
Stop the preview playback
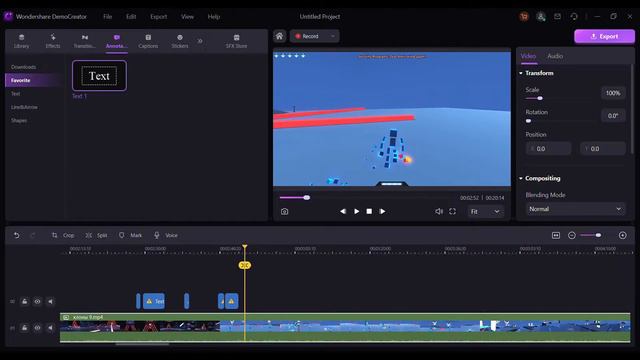pos(369,211)
